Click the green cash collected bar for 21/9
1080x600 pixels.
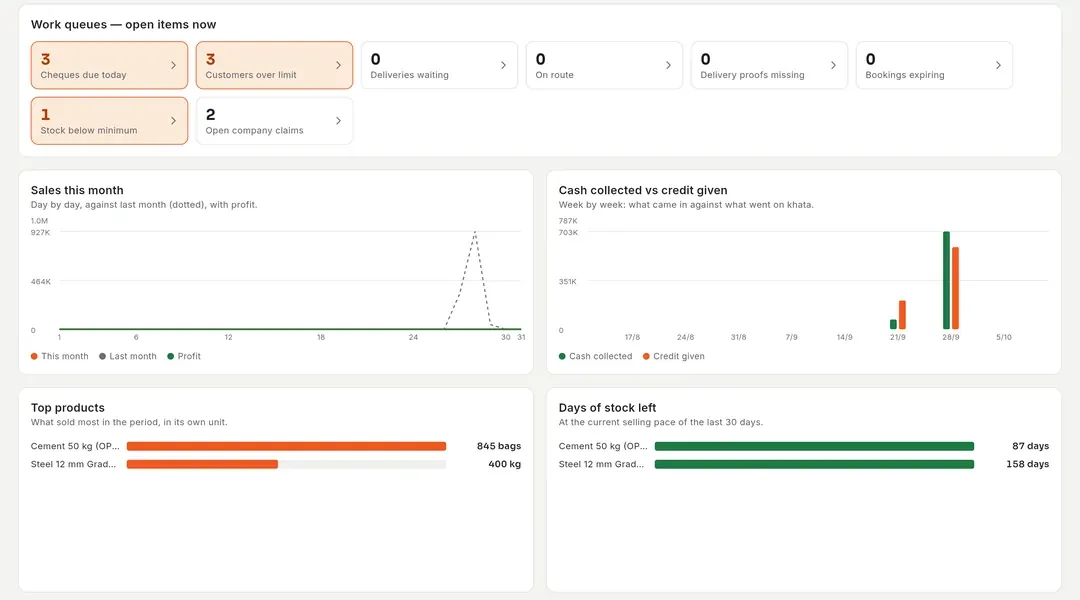(x=893, y=324)
